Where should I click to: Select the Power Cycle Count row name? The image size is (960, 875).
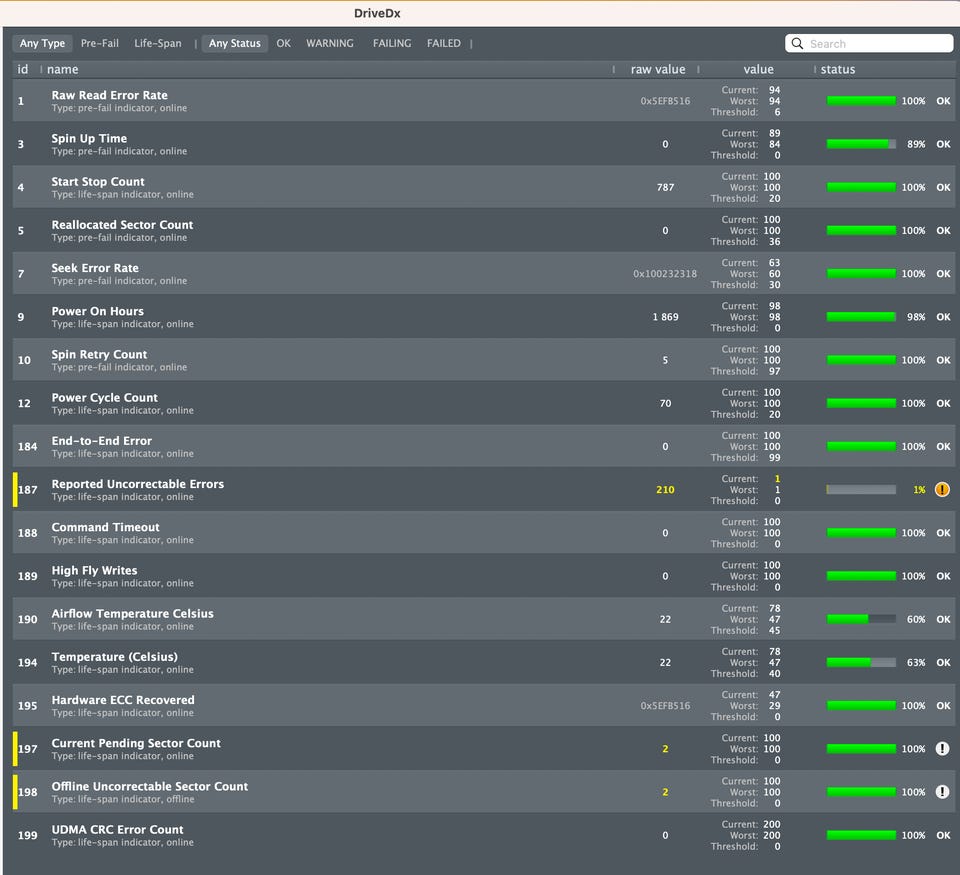coord(105,397)
